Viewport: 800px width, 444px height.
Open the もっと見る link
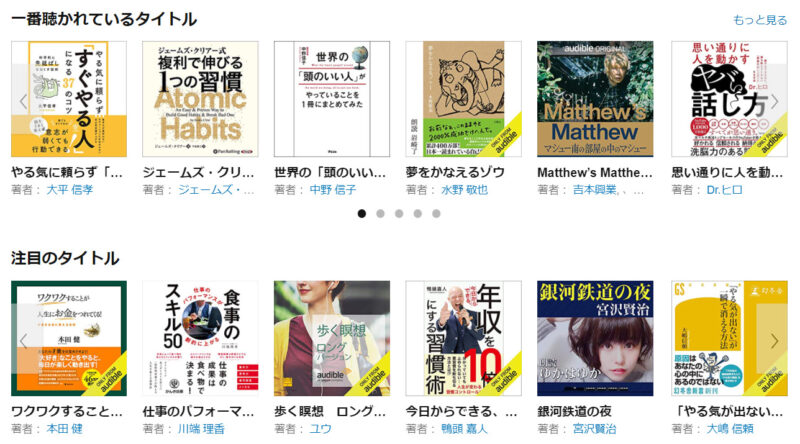760,20
